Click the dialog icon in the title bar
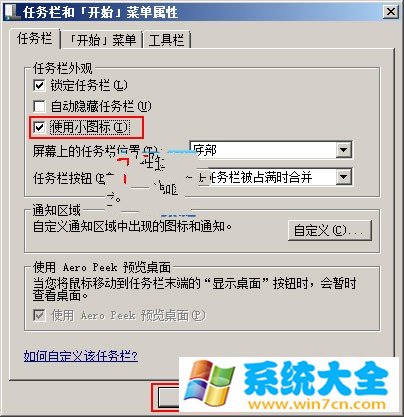This screenshot has width=404, height=417. point(12,12)
